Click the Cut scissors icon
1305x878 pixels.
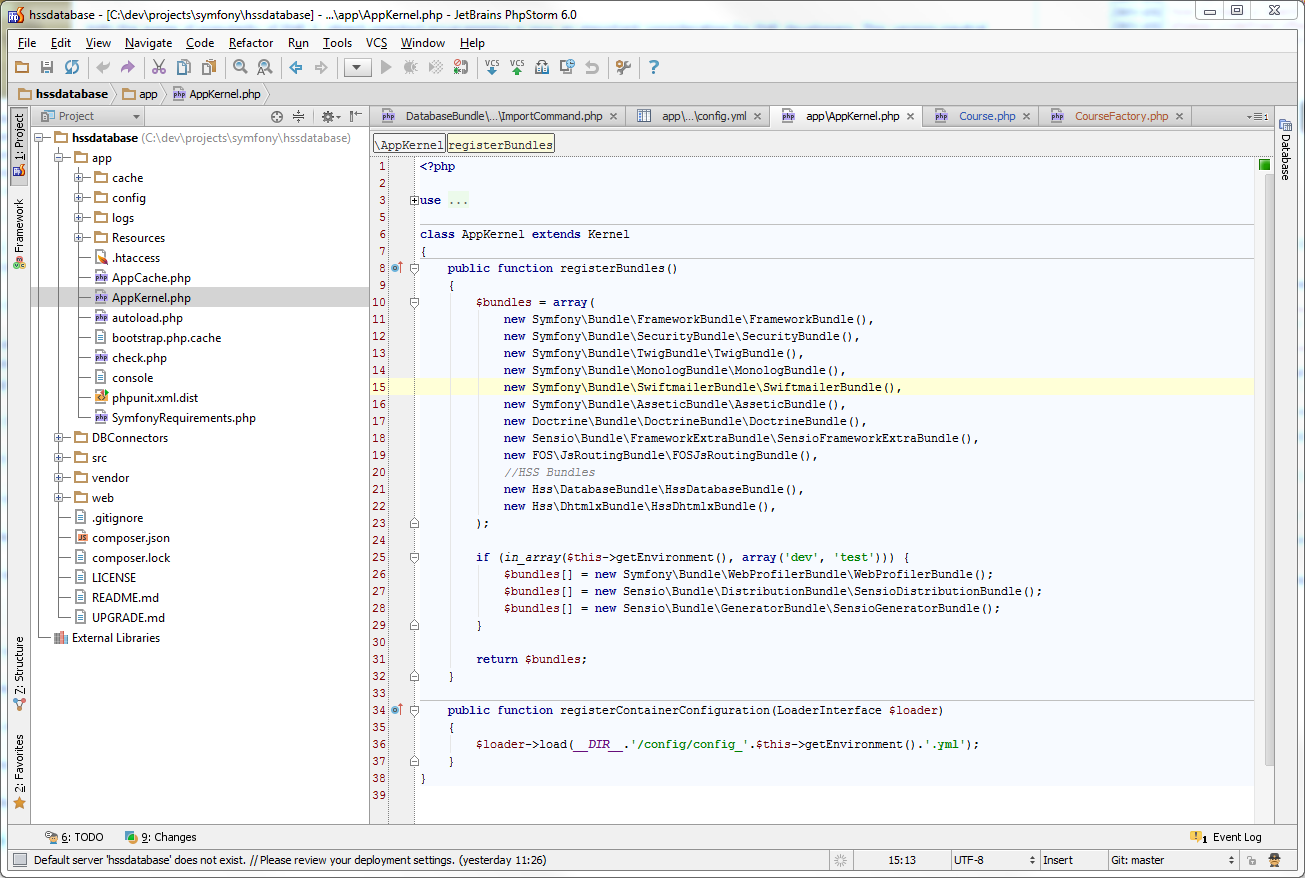(158, 67)
